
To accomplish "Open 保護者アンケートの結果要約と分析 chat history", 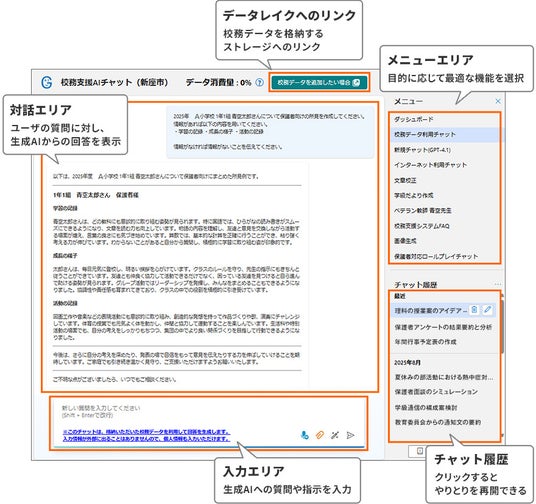I will click(443, 327).
